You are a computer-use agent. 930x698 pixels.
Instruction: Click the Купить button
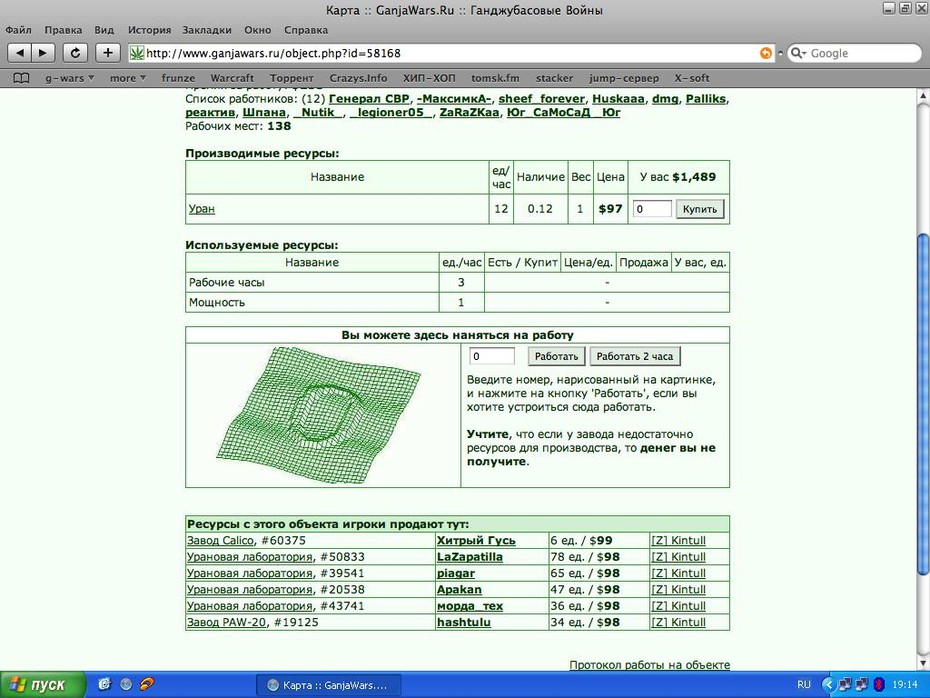tap(700, 209)
